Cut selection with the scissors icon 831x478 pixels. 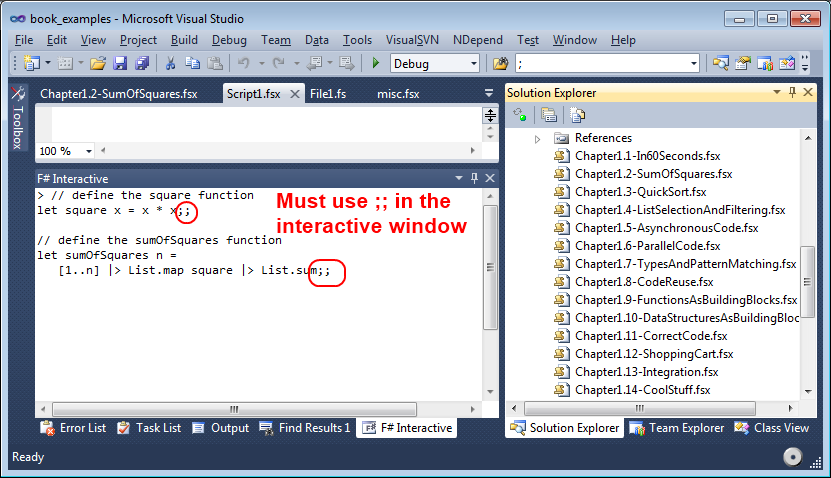(x=170, y=64)
